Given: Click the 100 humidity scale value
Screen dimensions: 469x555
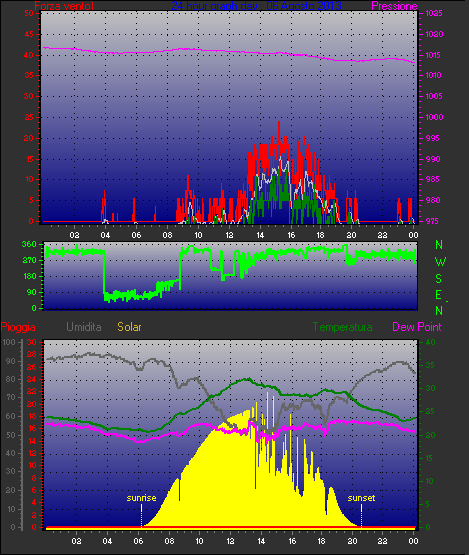Looking at the screenshot, I should 8,342.
